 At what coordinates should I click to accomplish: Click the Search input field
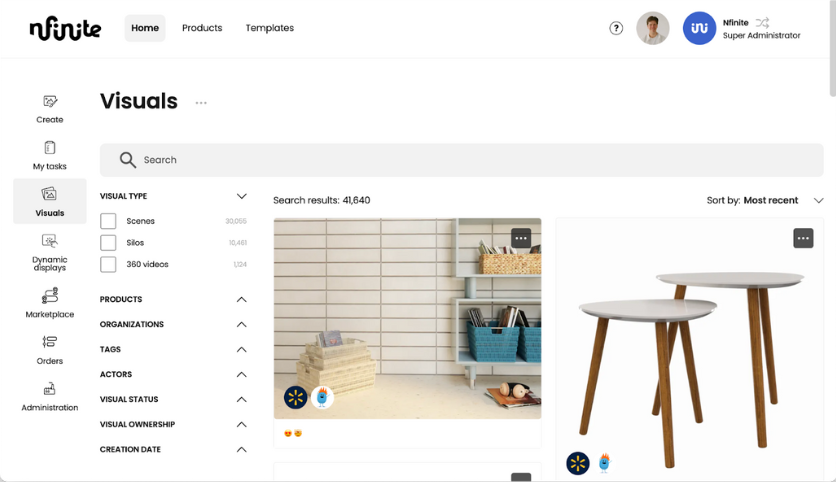tap(462, 160)
